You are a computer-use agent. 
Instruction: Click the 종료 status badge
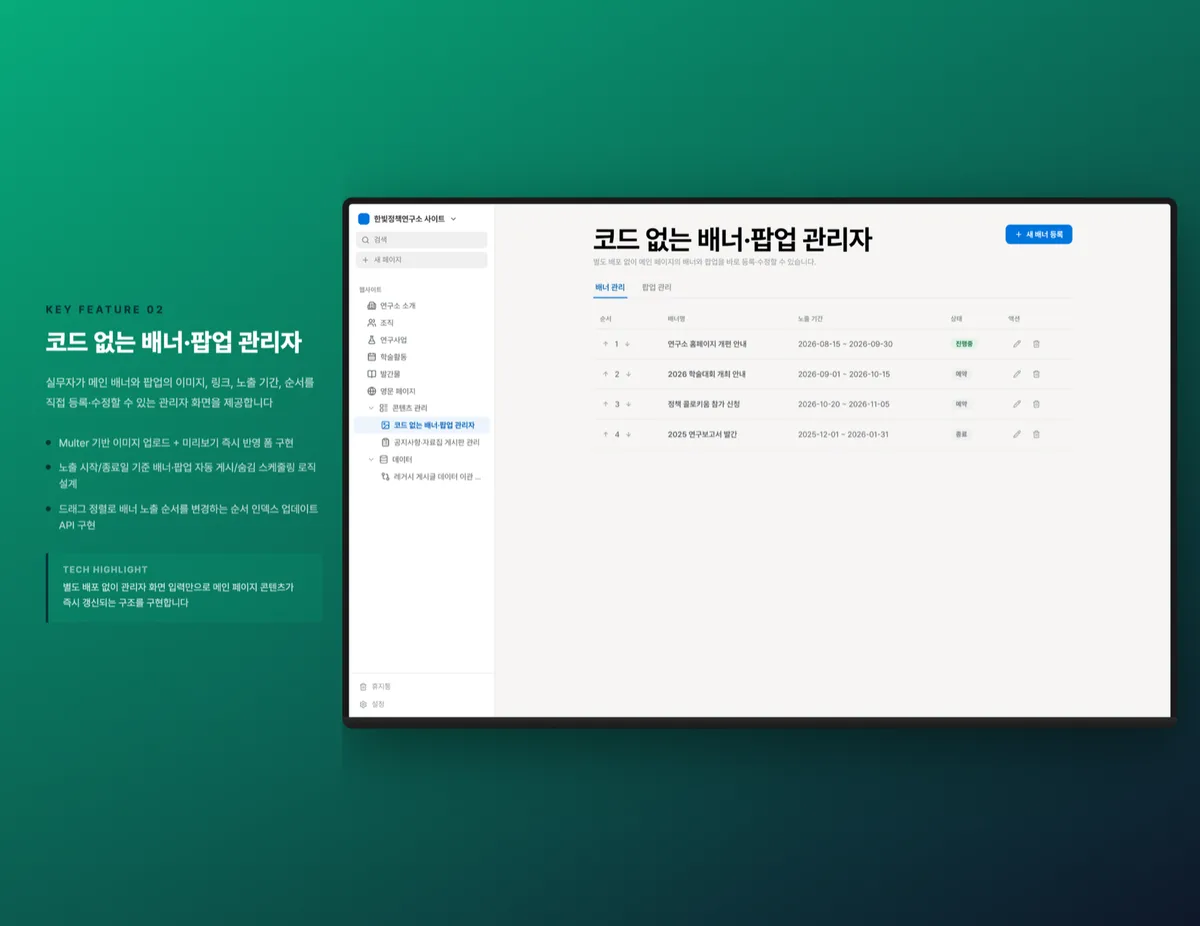point(961,434)
